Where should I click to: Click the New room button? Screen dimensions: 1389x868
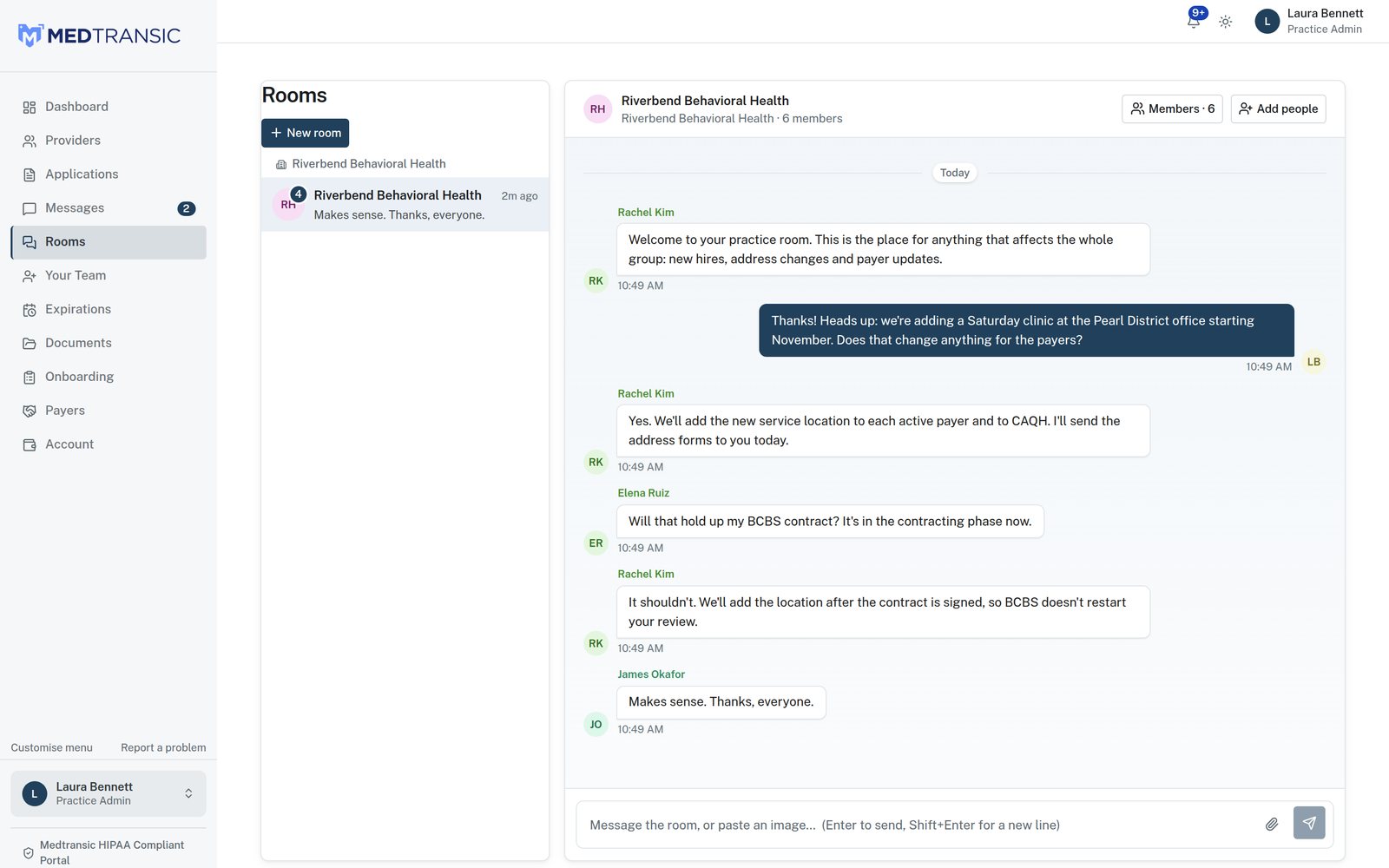(305, 133)
